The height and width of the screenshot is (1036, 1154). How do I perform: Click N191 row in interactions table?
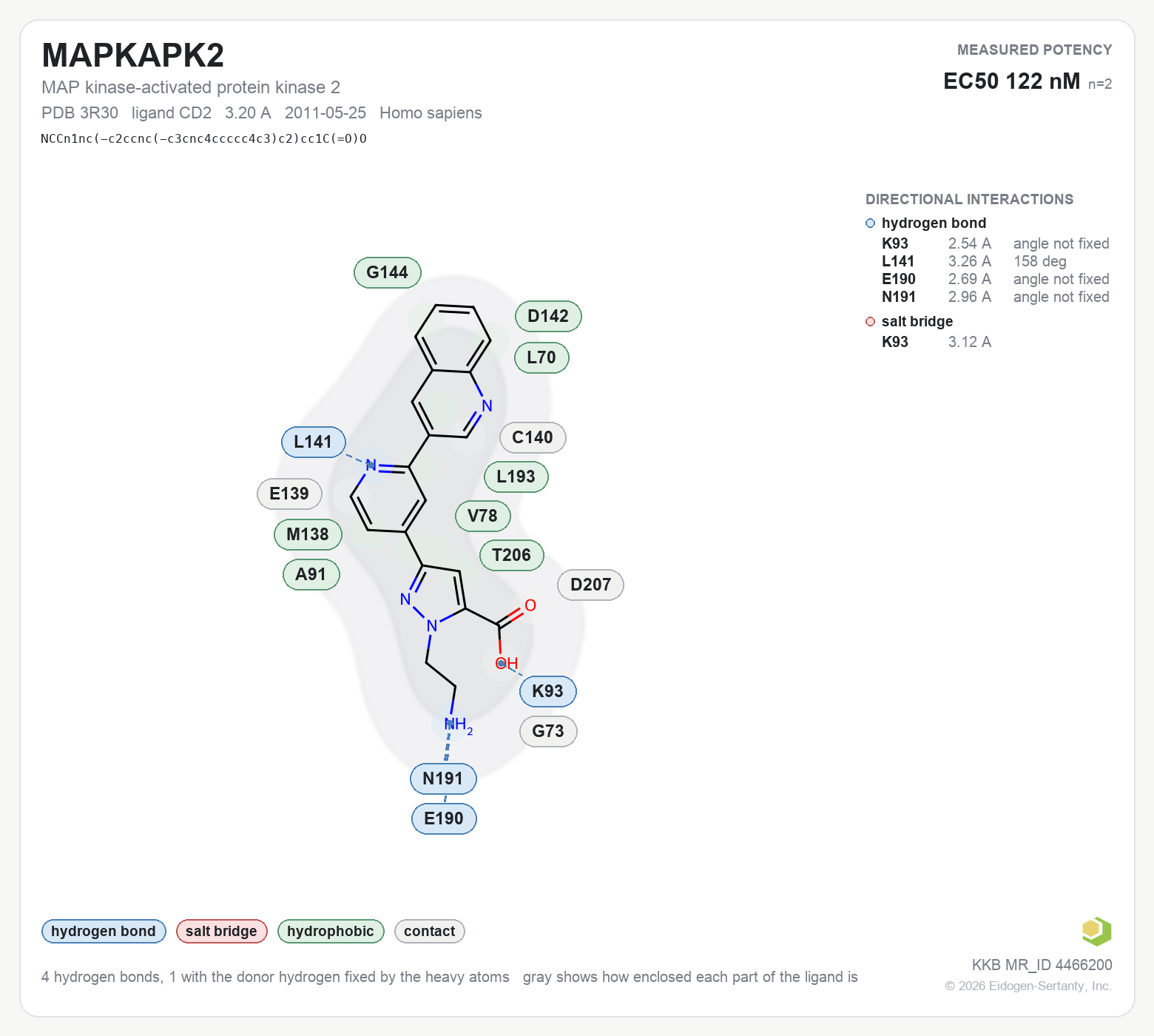pyautogui.click(x=995, y=297)
